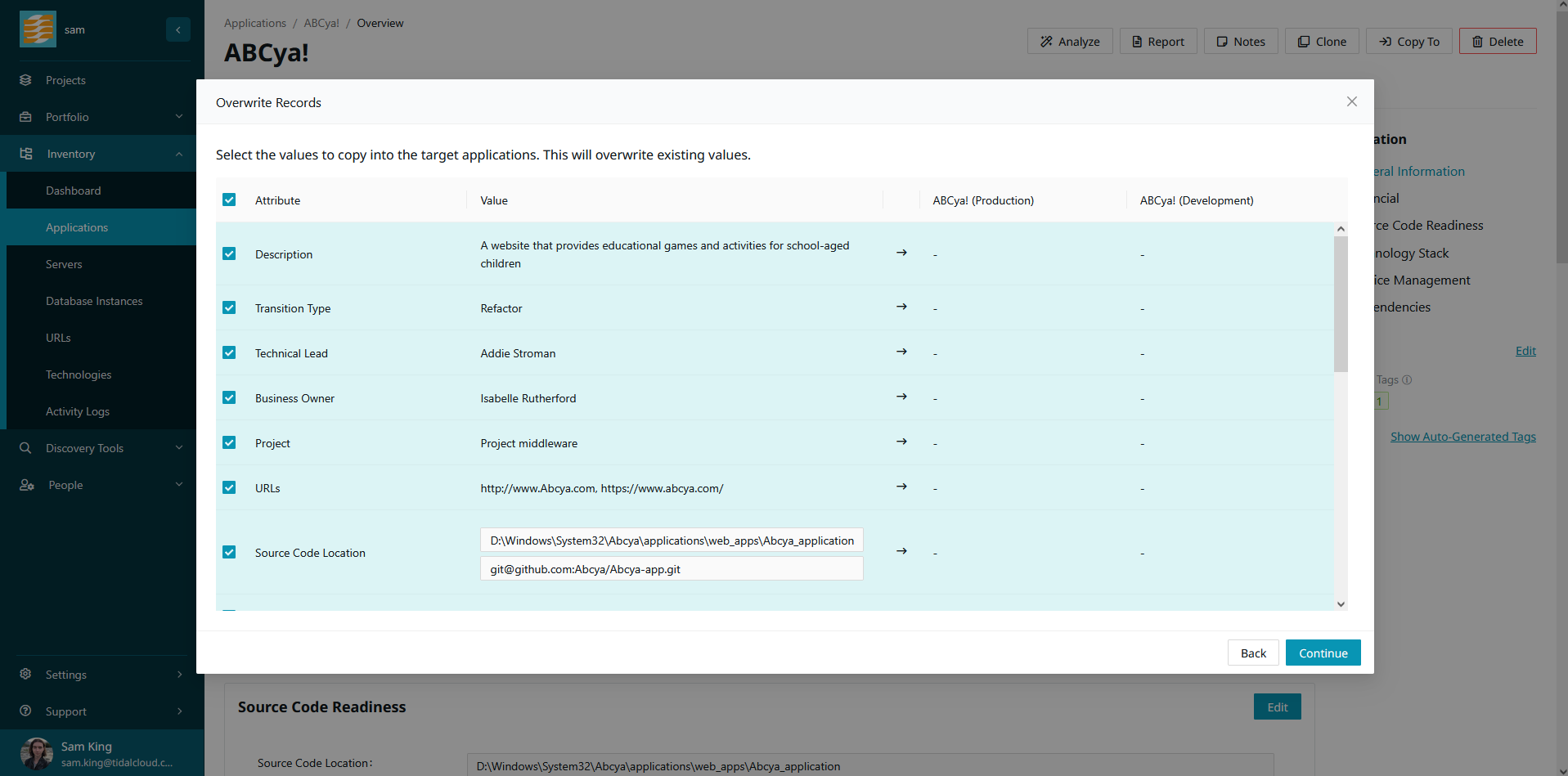Expand the Settings submenu arrow

(179, 675)
